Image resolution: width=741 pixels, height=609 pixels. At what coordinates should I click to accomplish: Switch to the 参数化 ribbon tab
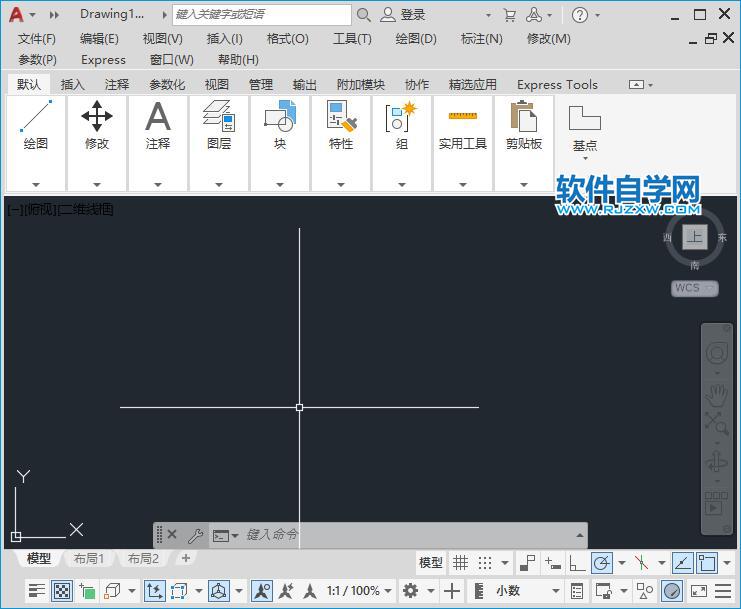click(x=167, y=85)
